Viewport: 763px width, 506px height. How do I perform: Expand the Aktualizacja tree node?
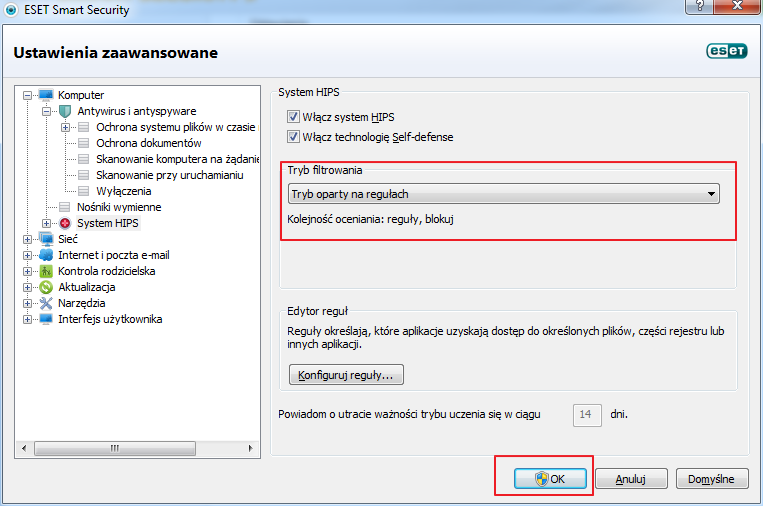point(27,288)
